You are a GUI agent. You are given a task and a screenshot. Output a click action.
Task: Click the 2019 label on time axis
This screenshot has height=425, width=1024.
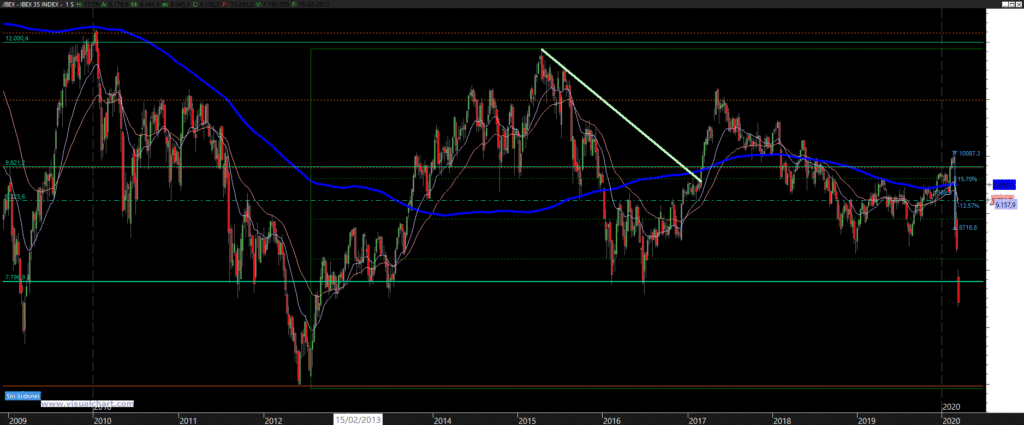[x=867, y=420]
